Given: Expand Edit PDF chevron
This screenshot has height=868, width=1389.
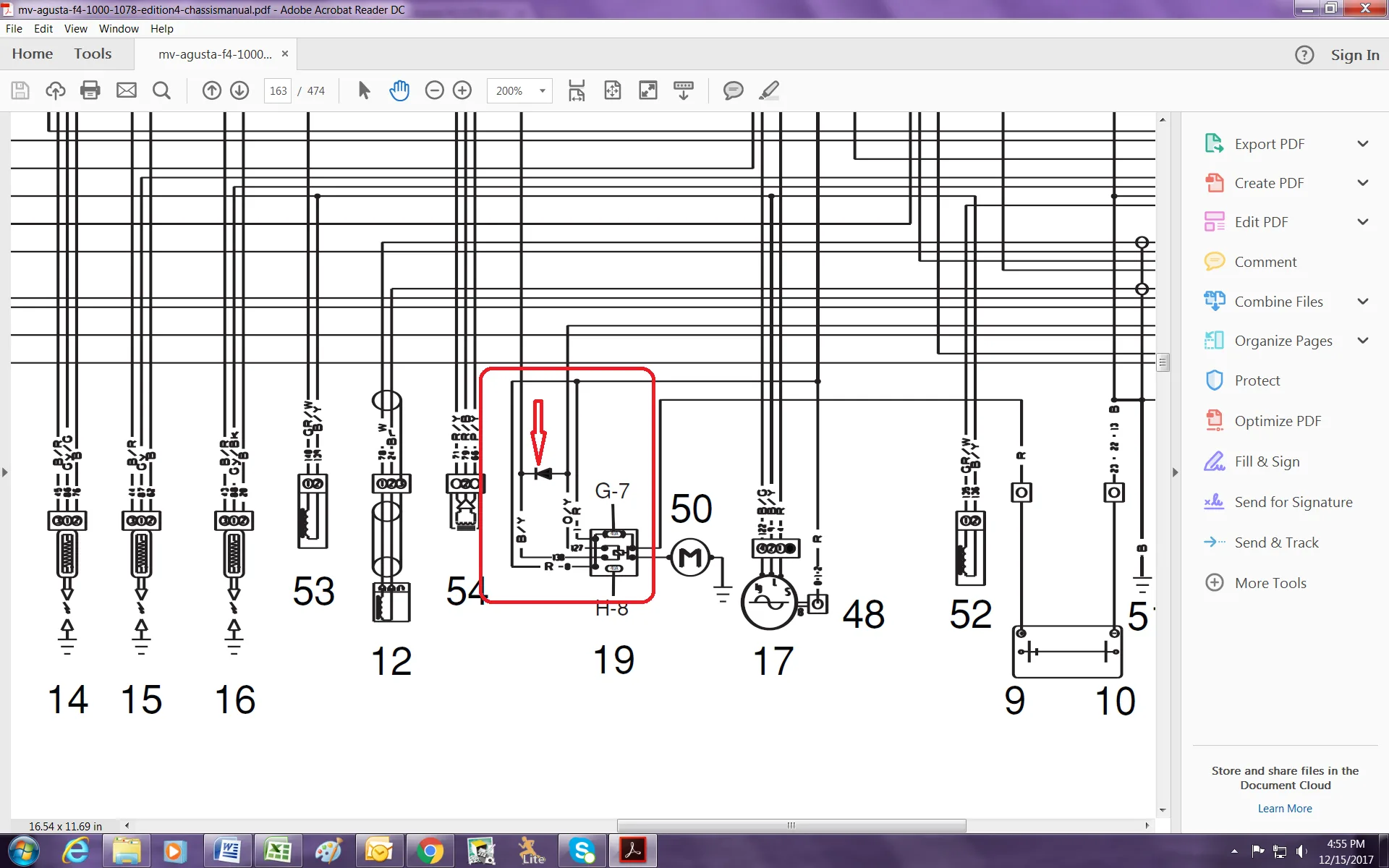Looking at the screenshot, I should (x=1363, y=222).
